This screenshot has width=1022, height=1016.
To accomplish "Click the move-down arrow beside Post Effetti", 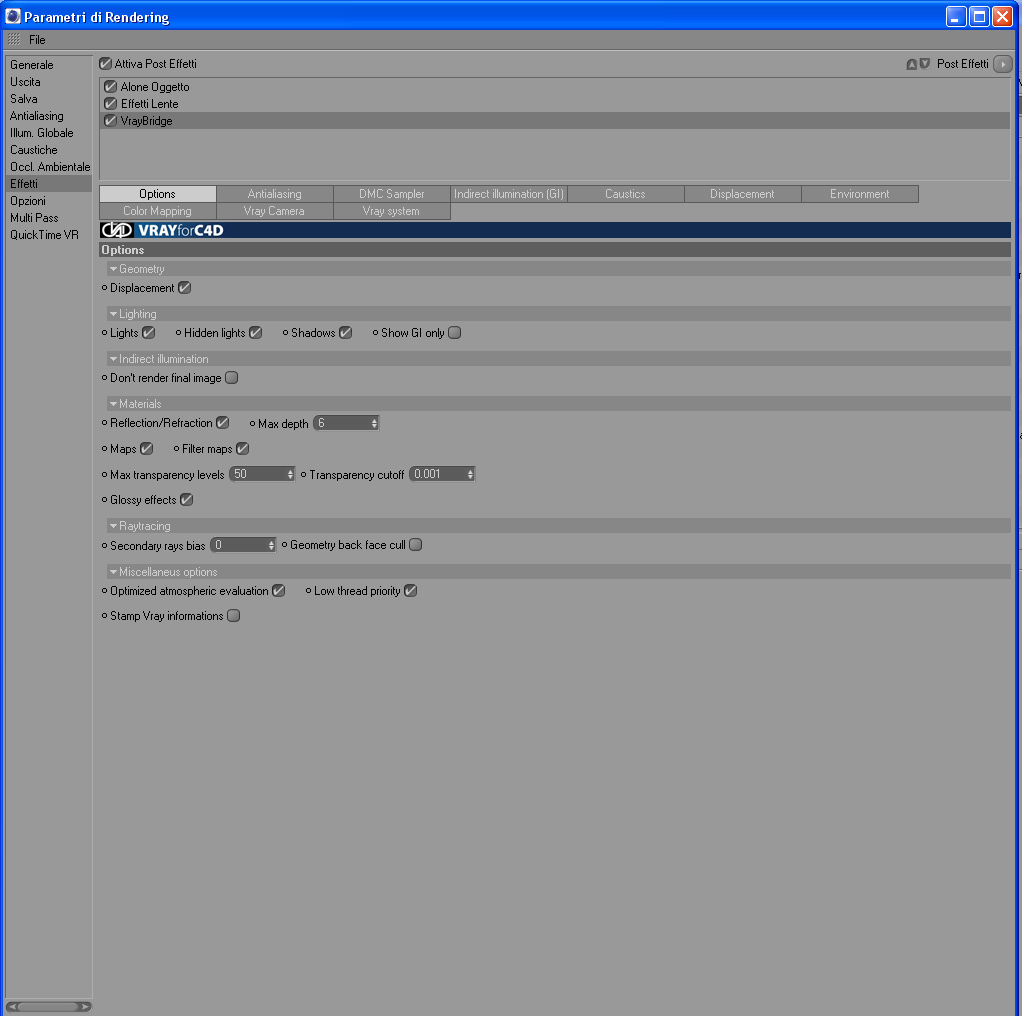I will 924,64.
